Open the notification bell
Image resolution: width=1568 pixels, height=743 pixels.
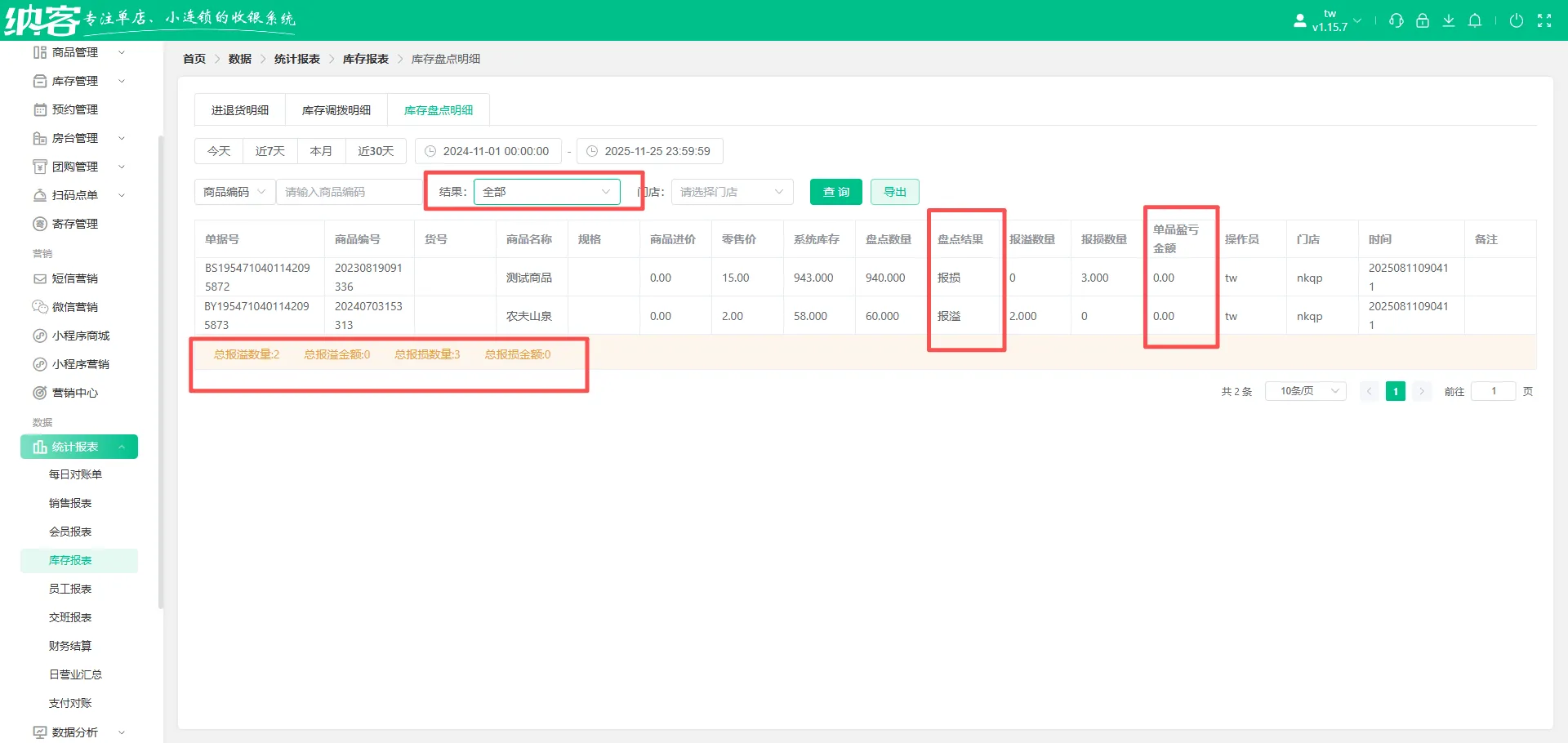(1474, 20)
